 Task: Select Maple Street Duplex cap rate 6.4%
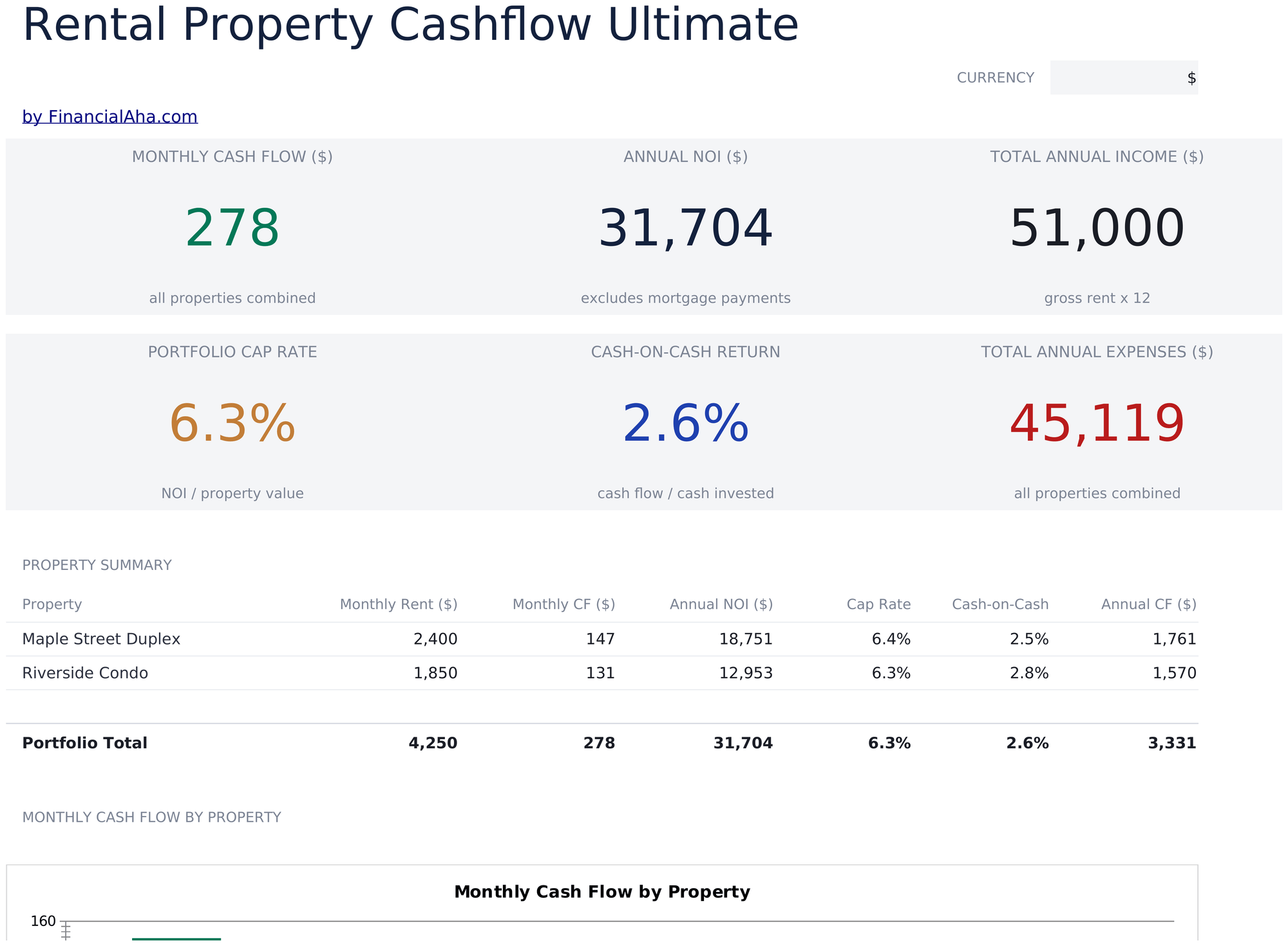[891, 639]
